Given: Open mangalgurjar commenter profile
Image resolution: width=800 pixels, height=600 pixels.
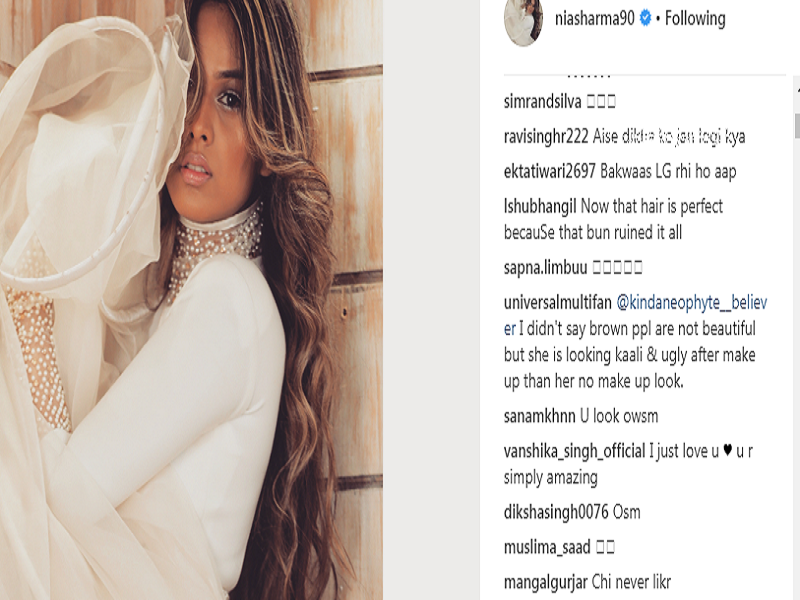Looking at the screenshot, I should tap(545, 583).
